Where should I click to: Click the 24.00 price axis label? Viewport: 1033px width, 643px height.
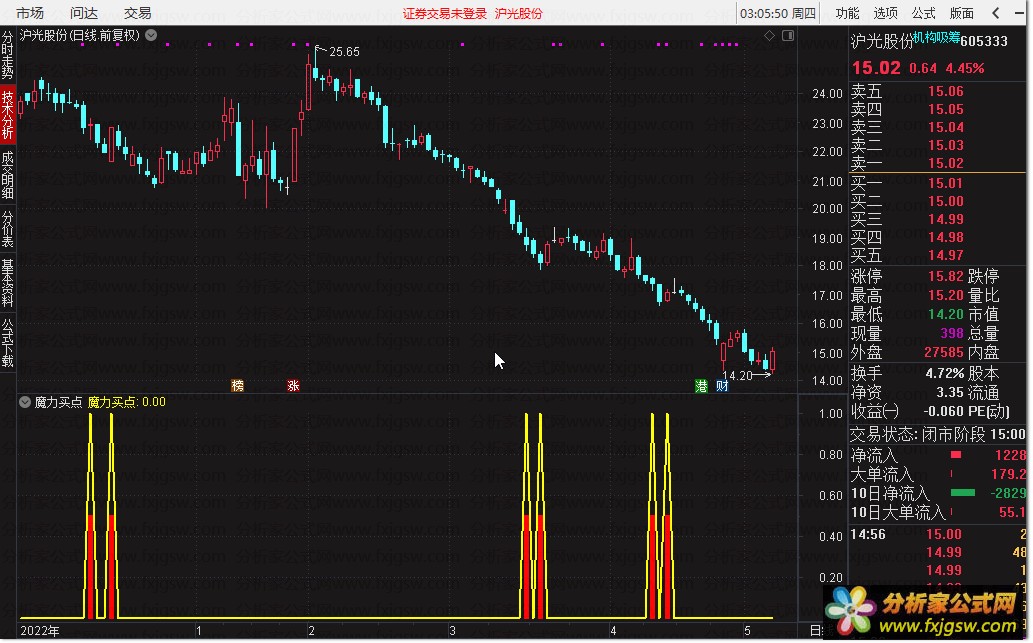tap(827, 94)
